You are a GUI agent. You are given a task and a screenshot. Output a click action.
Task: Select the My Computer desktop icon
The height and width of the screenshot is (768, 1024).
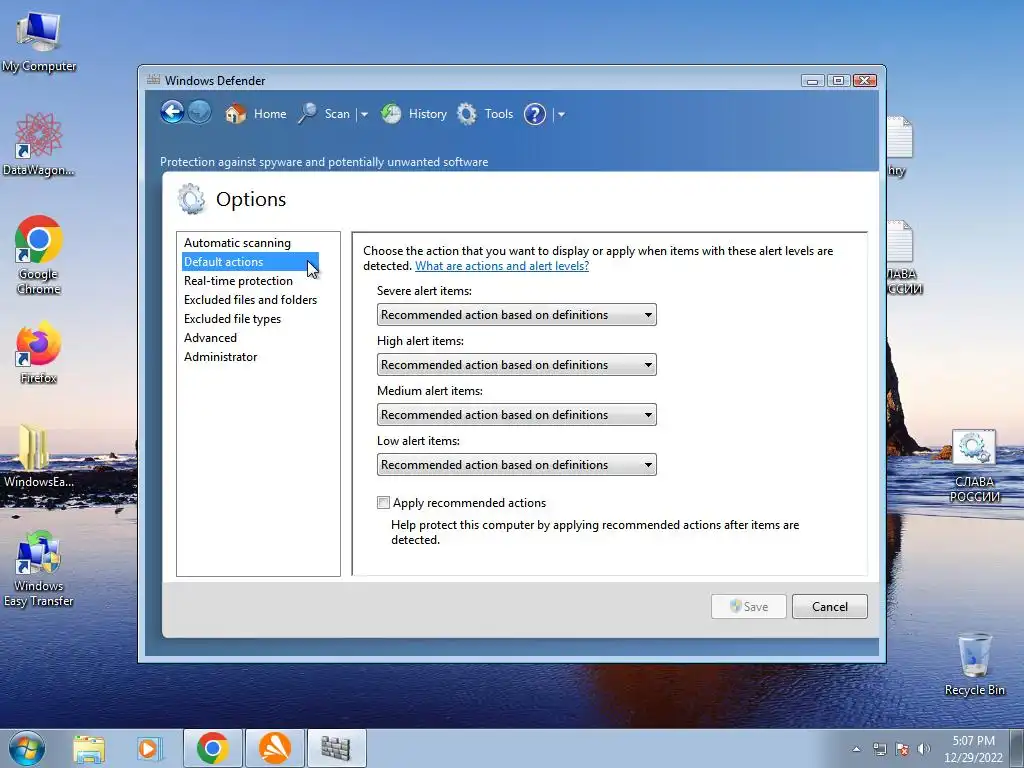tap(39, 41)
